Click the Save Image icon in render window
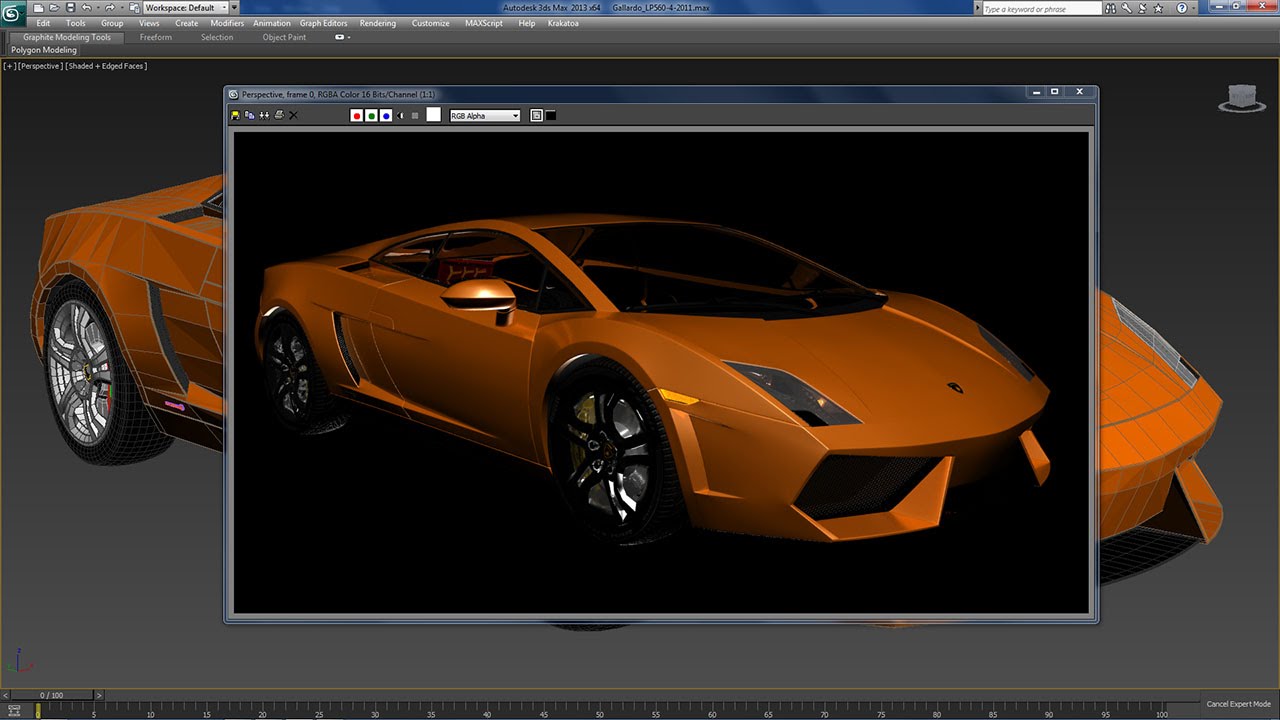The width and height of the screenshot is (1280, 720). point(235,116)
